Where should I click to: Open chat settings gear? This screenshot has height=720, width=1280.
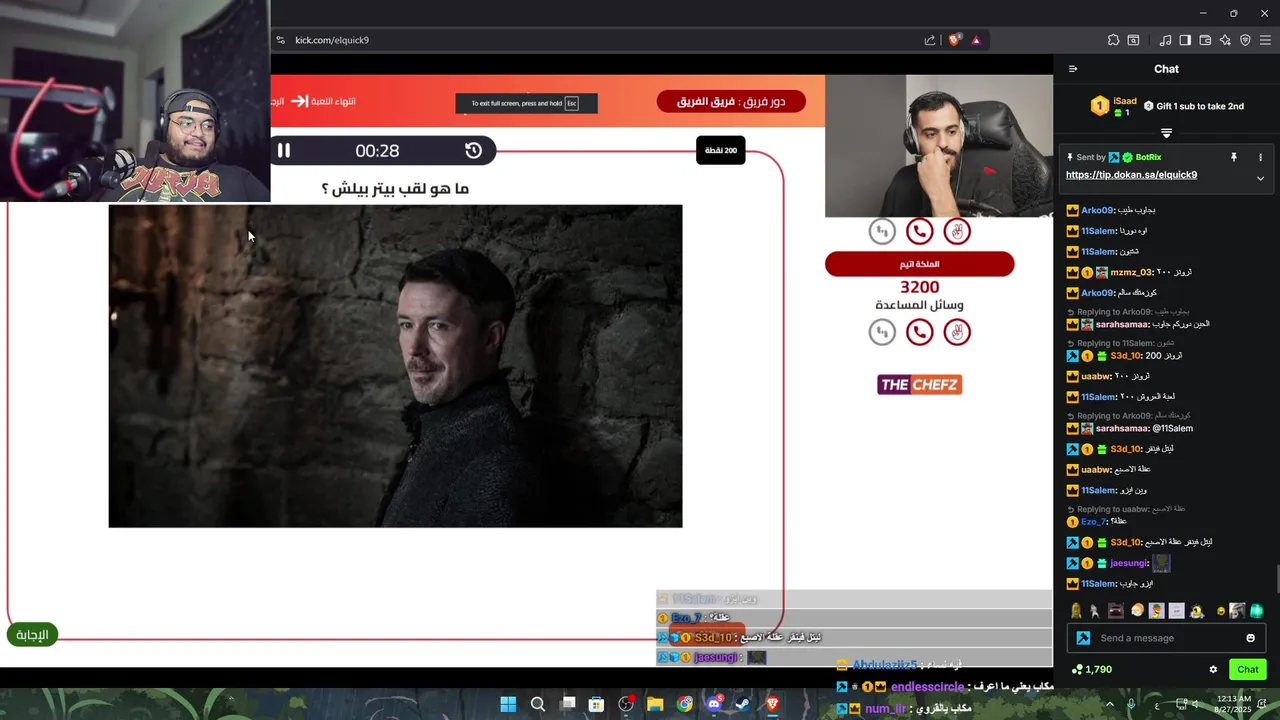coord(1213,670)
